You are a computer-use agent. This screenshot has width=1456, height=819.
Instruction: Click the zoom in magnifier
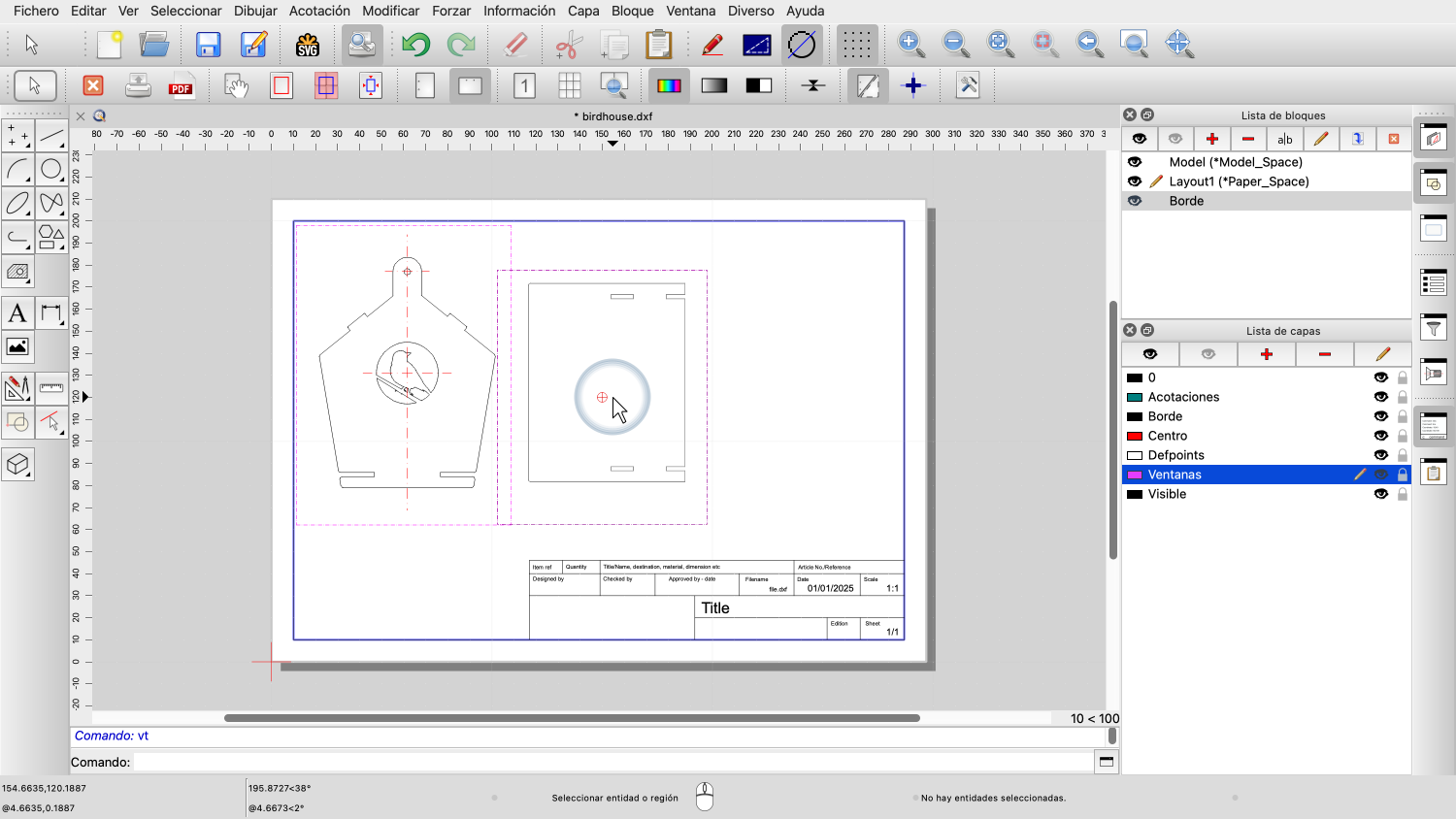[x=910, y=44]
